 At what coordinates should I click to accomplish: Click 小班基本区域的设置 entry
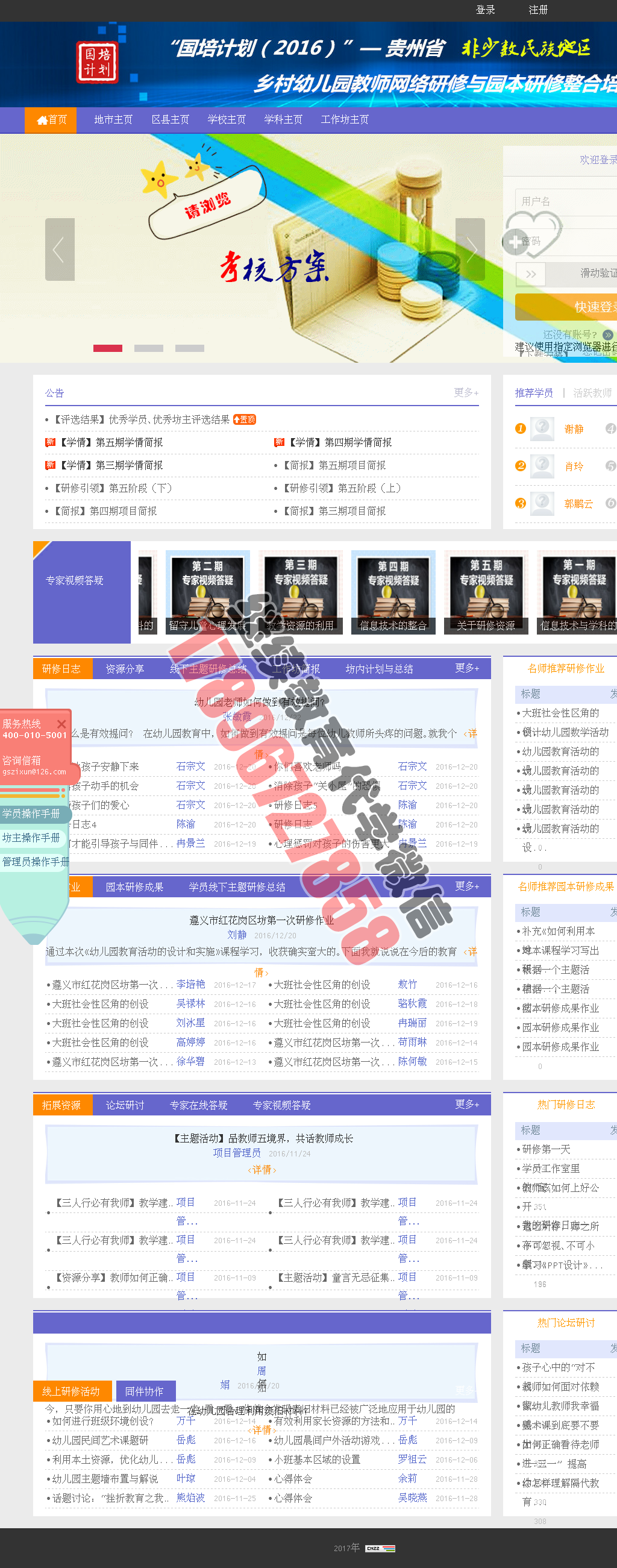coord(317,1460)
